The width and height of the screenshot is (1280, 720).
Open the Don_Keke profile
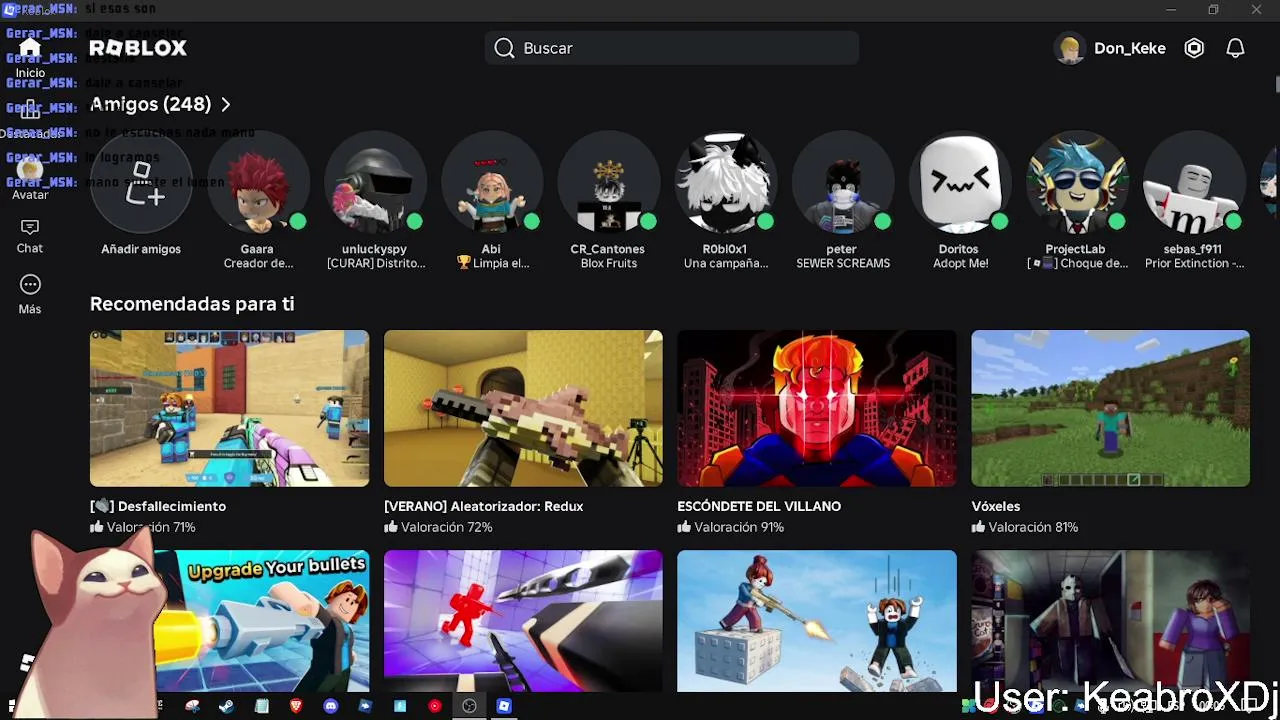pos(1111,48)
